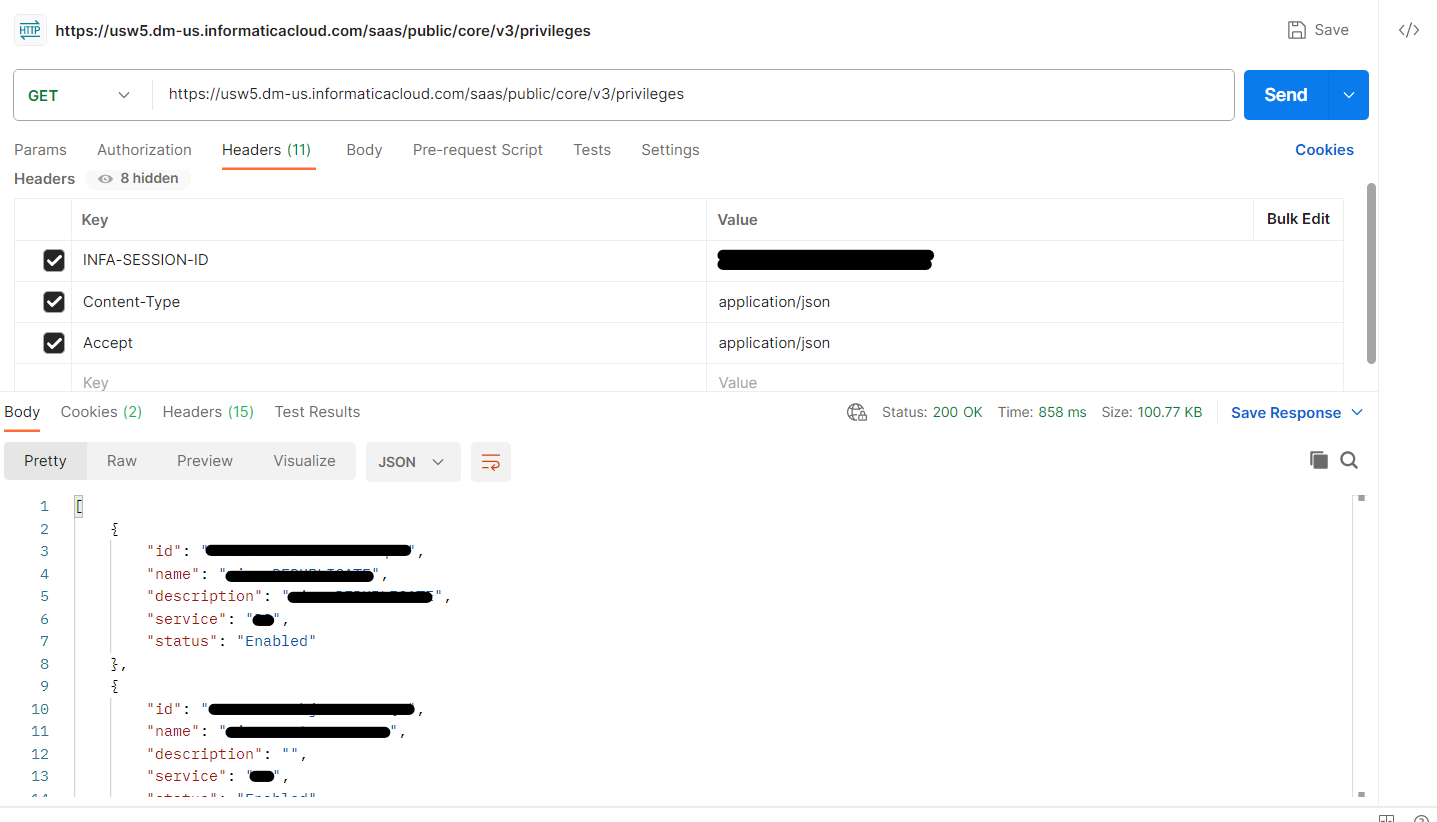The width and height of the screenshot is (1437, 822).
Task: Click line number 7 in response
Action: point(44,641)
